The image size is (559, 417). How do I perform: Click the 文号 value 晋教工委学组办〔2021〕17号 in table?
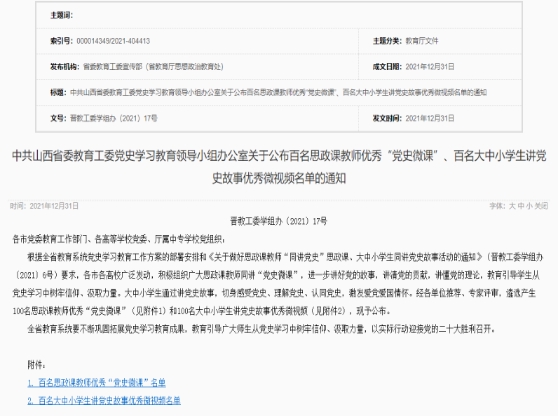click(114, 118)
